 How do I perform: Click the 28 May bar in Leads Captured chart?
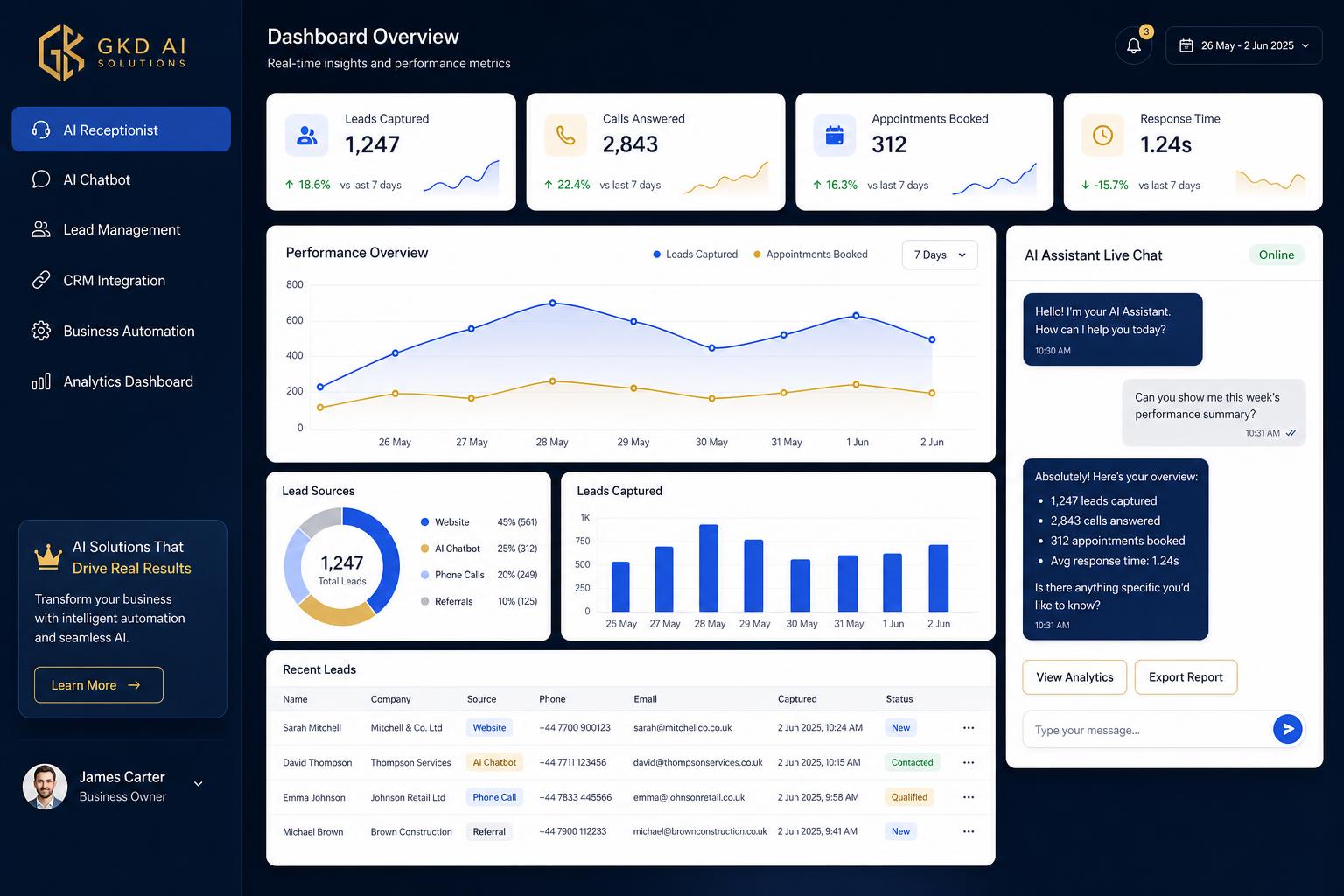point(709,568)
